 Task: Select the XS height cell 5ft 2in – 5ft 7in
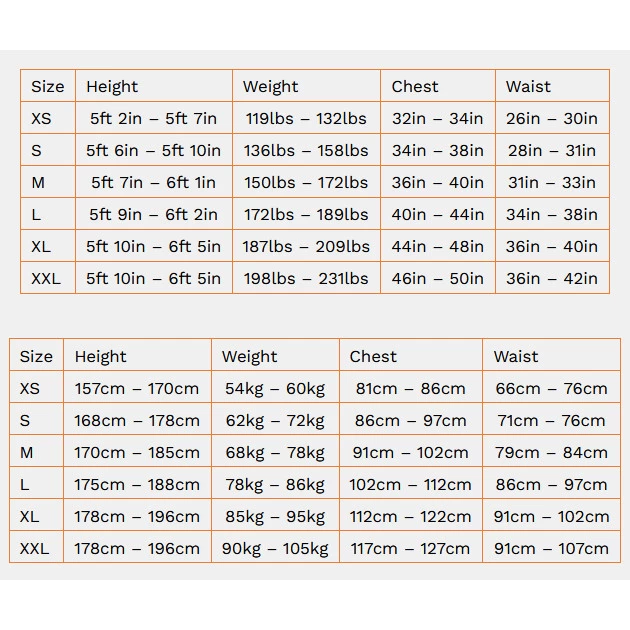tap(153, 118)
